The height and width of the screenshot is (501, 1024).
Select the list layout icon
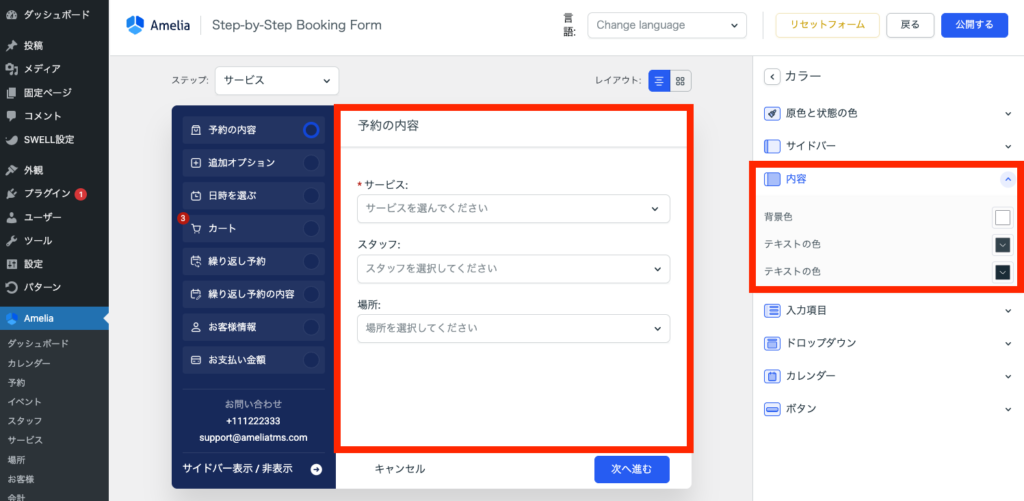(659, 81)
